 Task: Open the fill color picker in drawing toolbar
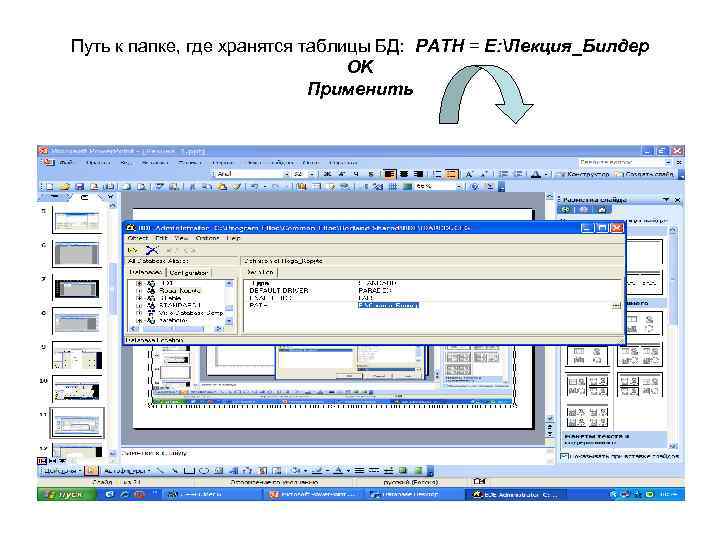(299, 471)
